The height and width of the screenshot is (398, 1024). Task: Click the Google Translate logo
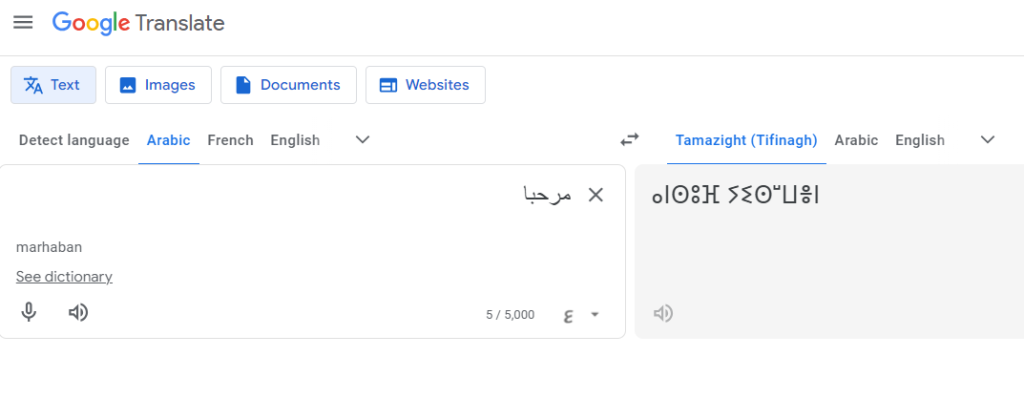(138, 24)
